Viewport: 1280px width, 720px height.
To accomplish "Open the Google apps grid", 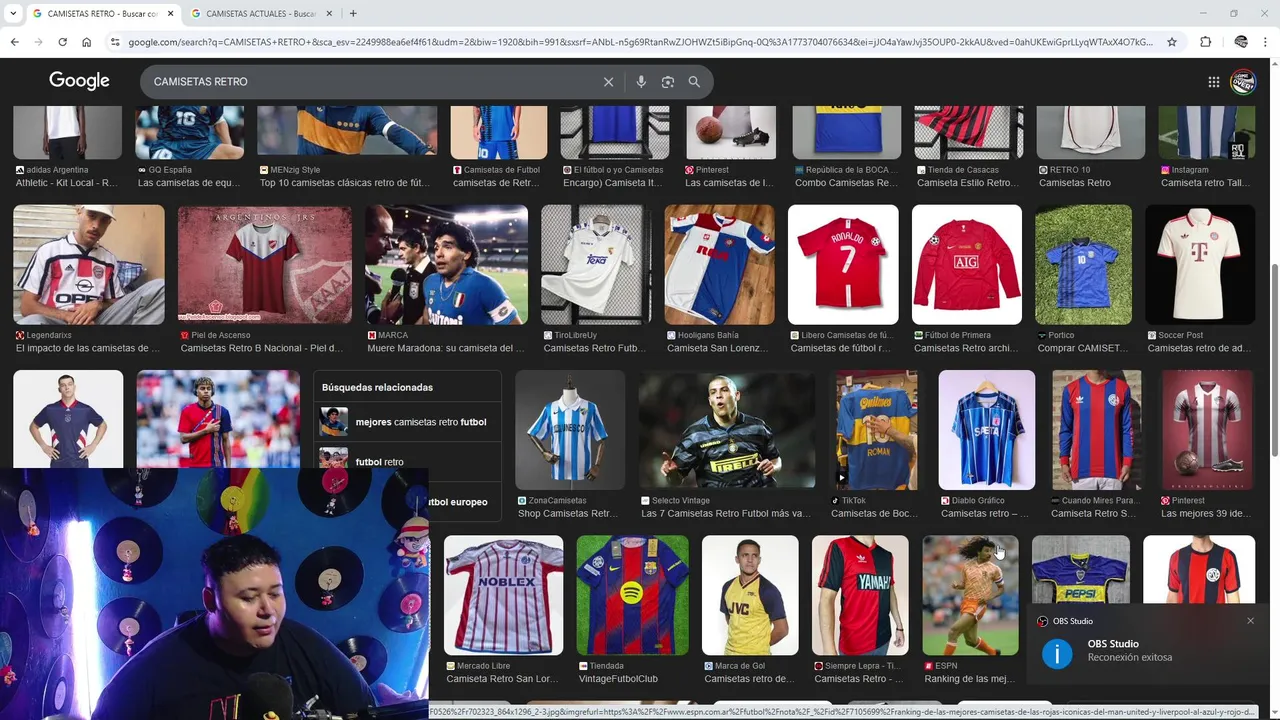I will 1213,82.
